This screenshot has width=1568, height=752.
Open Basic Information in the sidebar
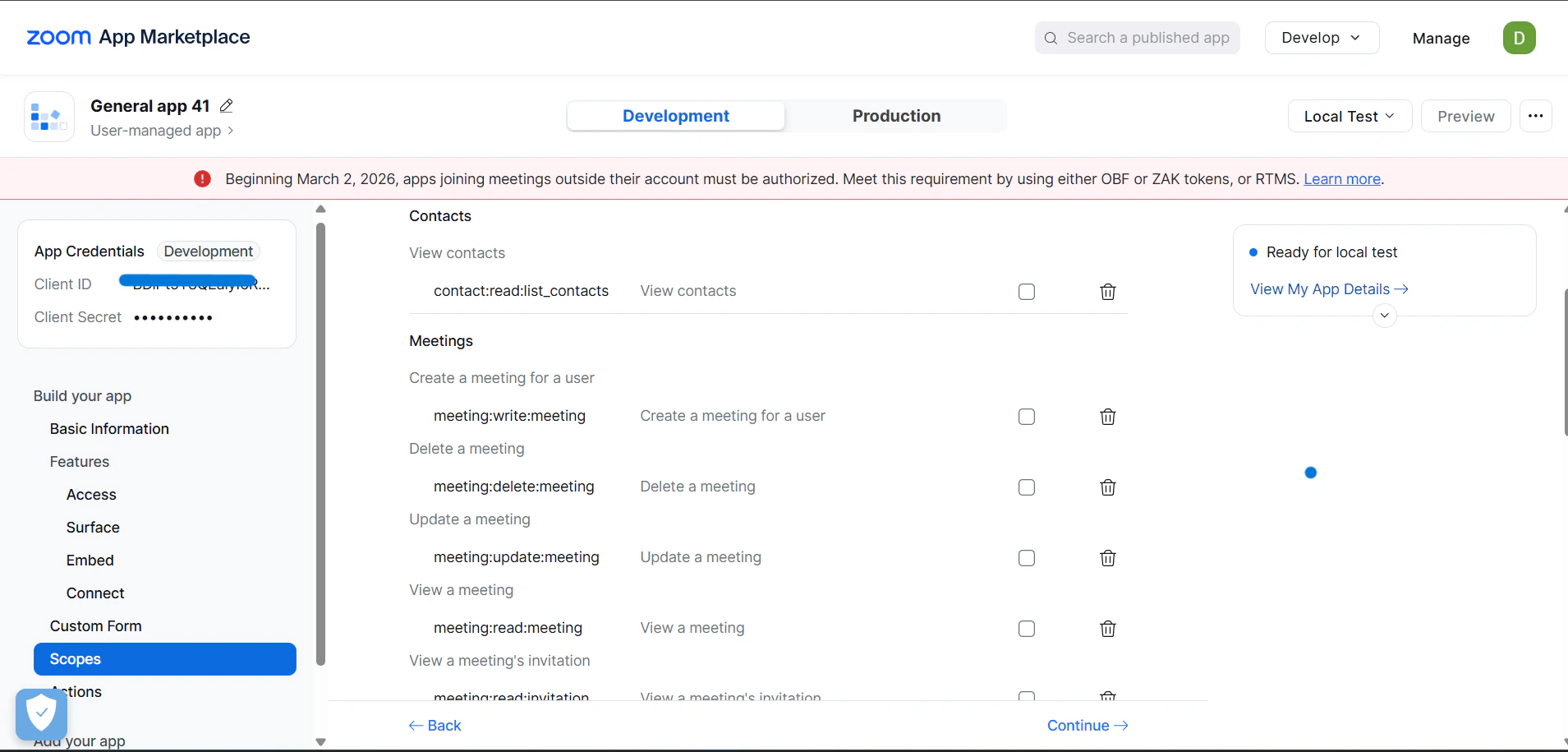[x=109, y=429]
